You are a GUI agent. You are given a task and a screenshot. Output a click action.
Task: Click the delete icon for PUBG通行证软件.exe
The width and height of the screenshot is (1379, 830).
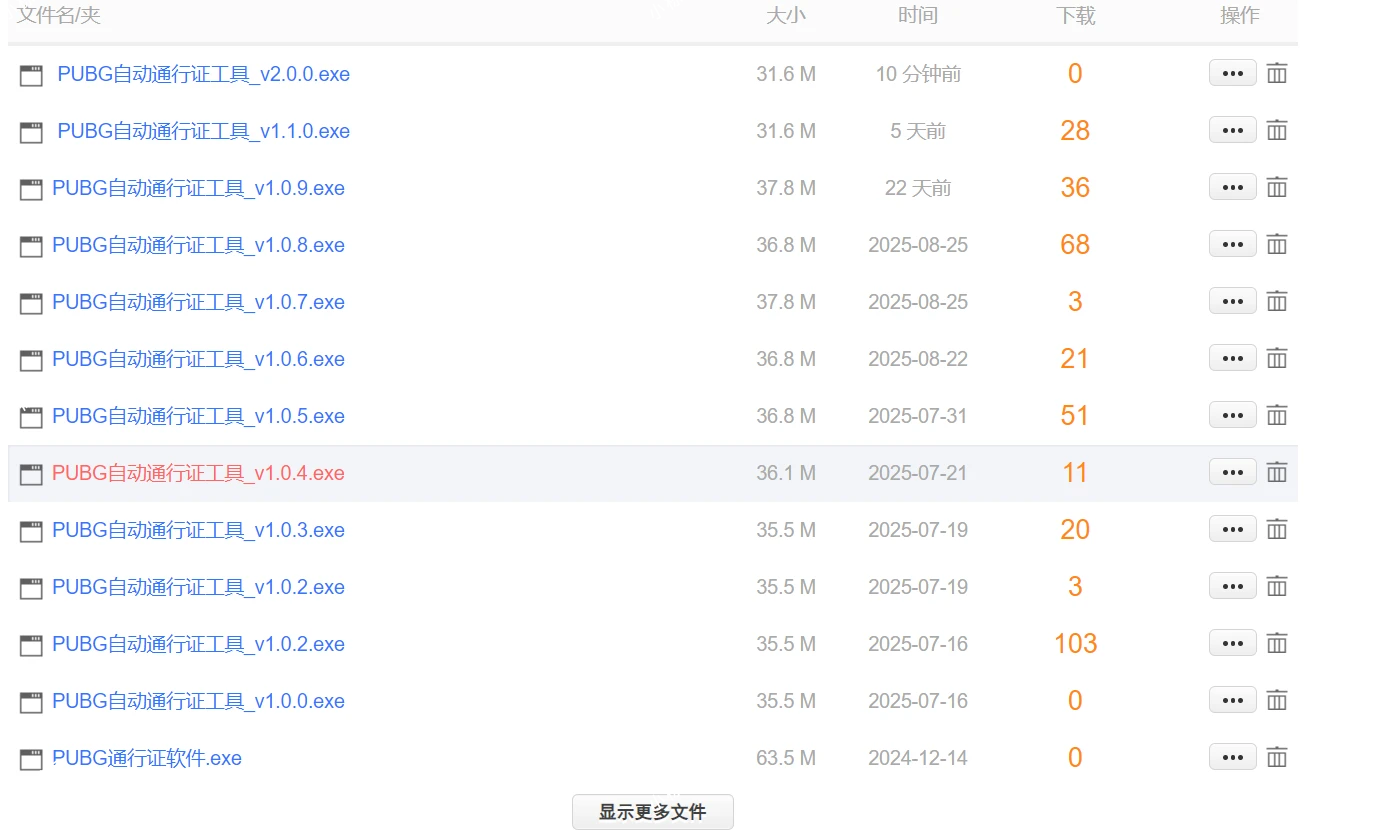1277,757
